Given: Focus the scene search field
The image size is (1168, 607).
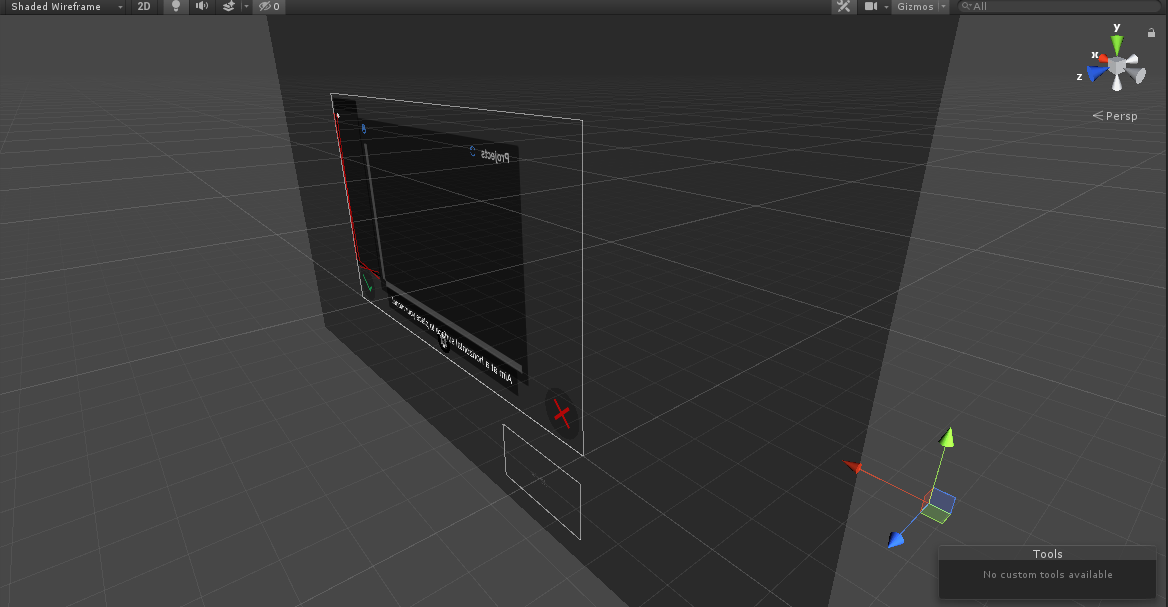Looking at the screenshot, I should (x=1060, y=7).
